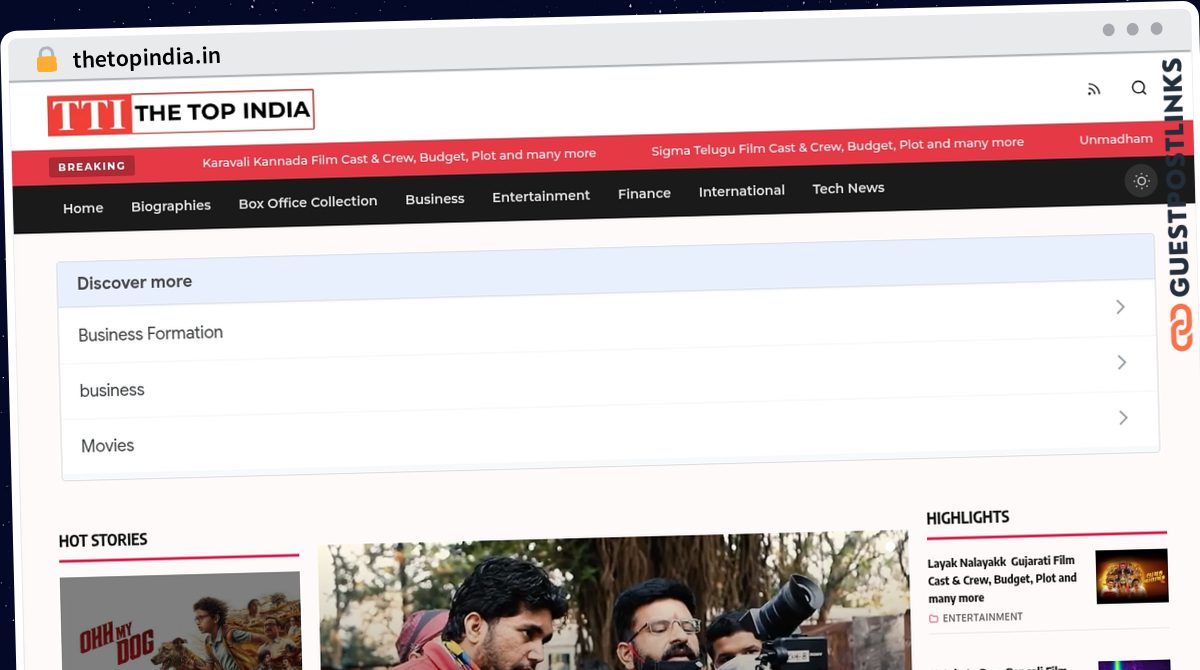Open the search magnifier icon
Screen dimensions: 1200x670
coord(1139,88)
